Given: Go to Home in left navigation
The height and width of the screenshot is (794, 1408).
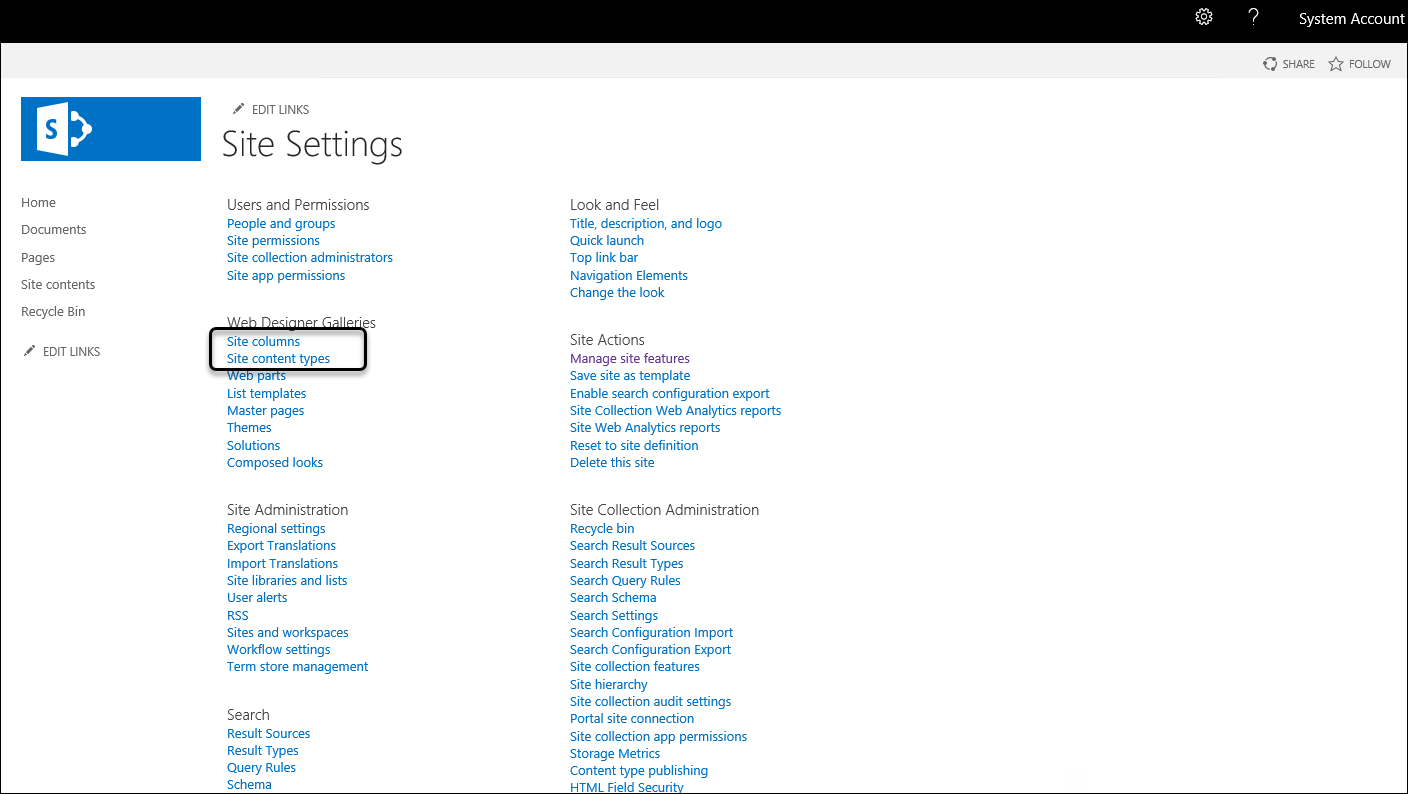Looking at the screenshot, I should (38, 203).
